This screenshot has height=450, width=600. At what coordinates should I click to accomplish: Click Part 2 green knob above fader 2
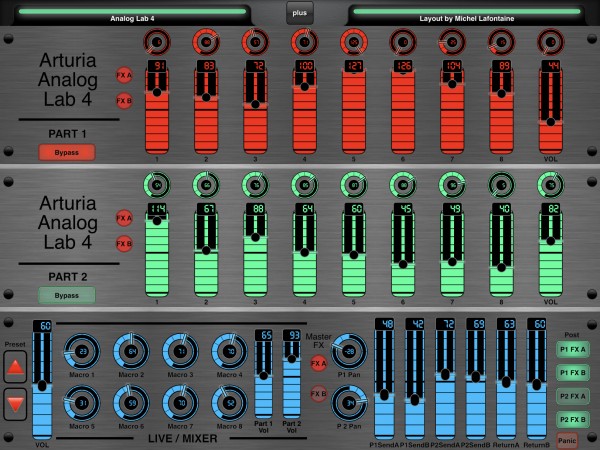coord(206,185)
